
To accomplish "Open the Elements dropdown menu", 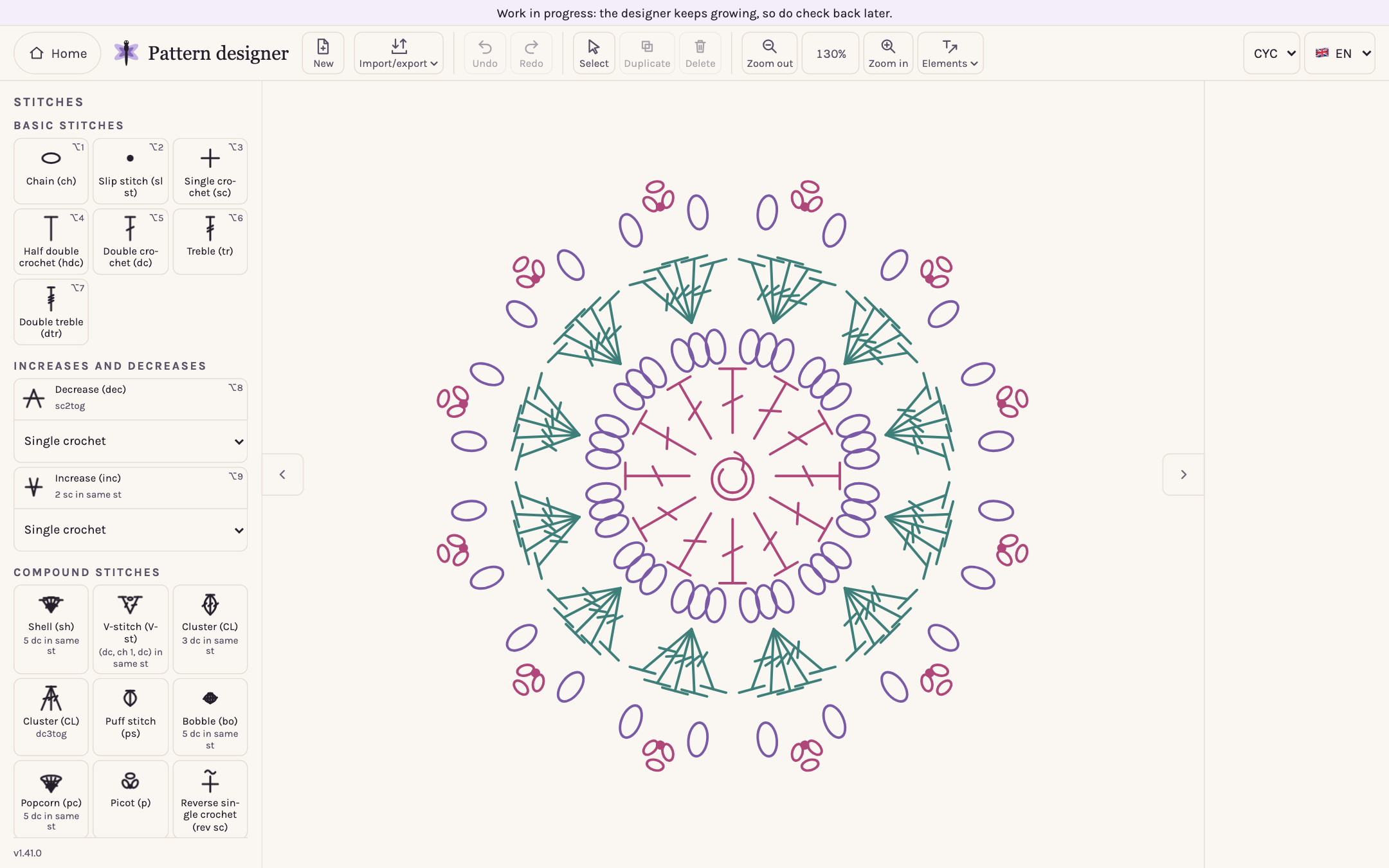I will tap(950, 53).
